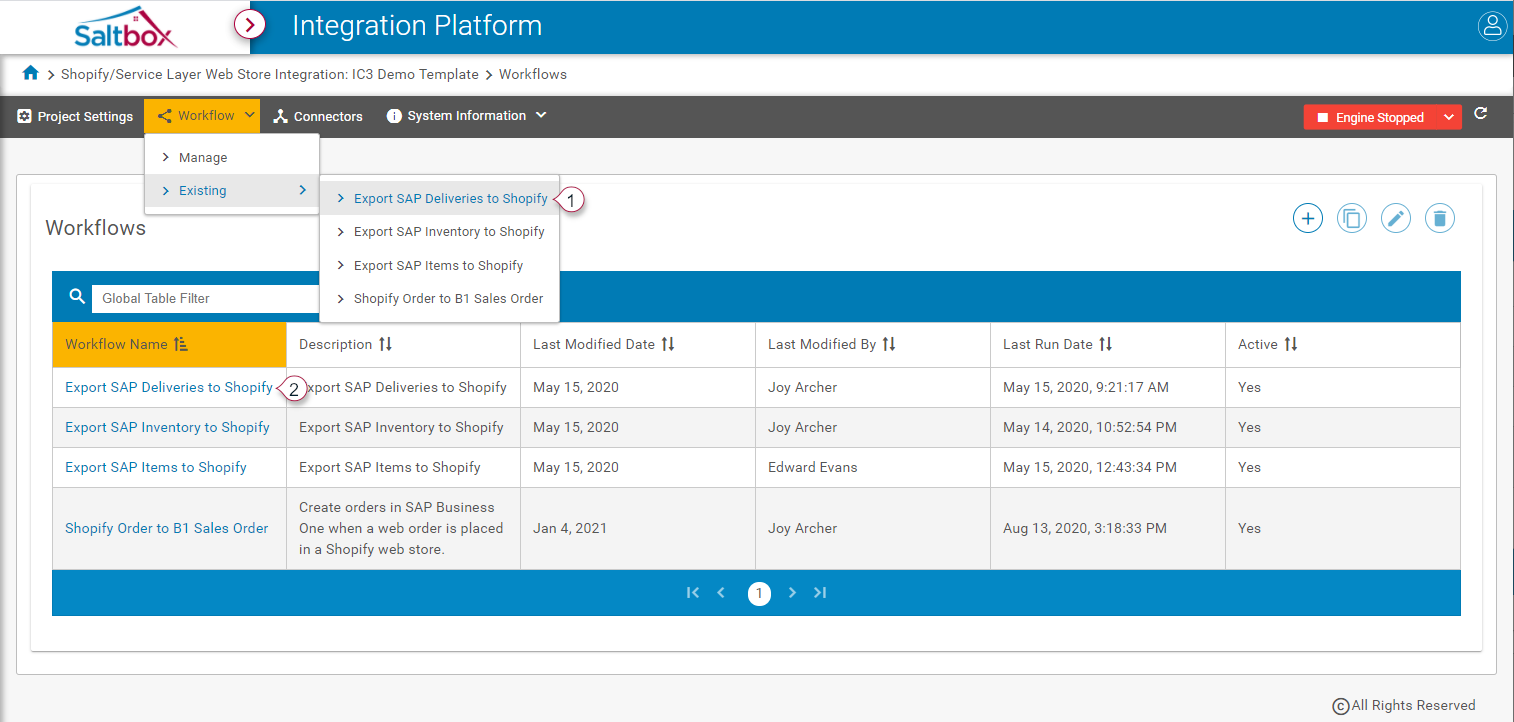Open Project Settings
Image resolution: width=1514 pixels, height=722 pixels.
click(x=75, y=116)
